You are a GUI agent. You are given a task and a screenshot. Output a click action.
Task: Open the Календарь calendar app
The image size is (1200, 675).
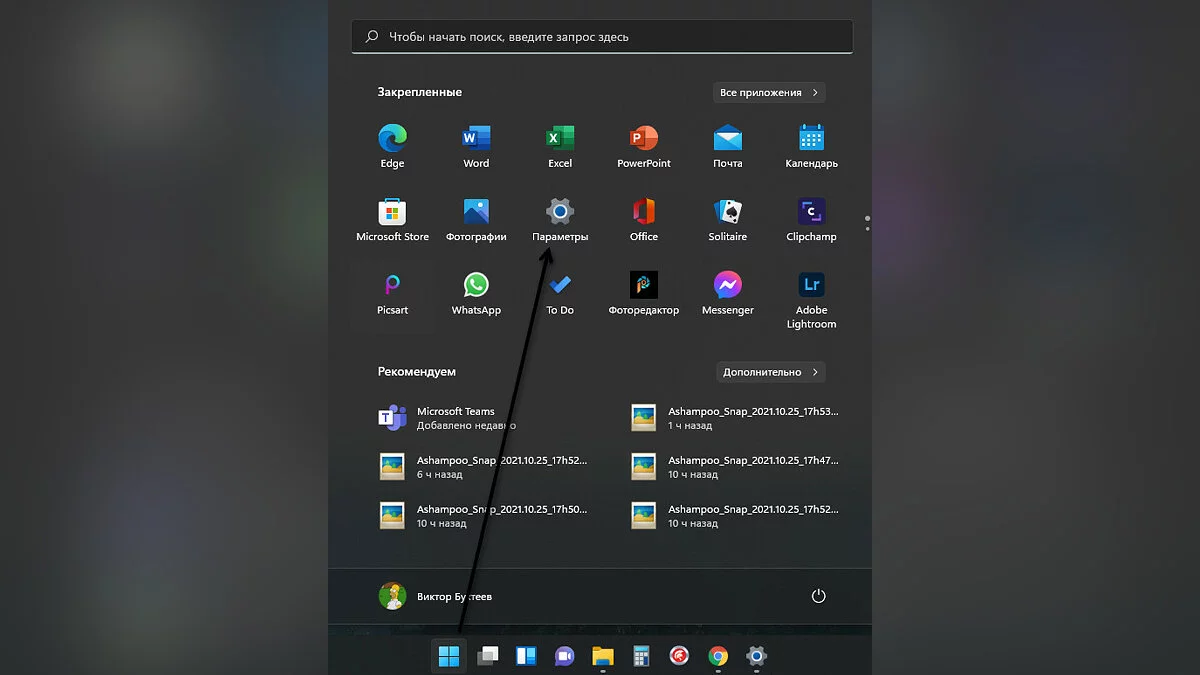point(812,147)
